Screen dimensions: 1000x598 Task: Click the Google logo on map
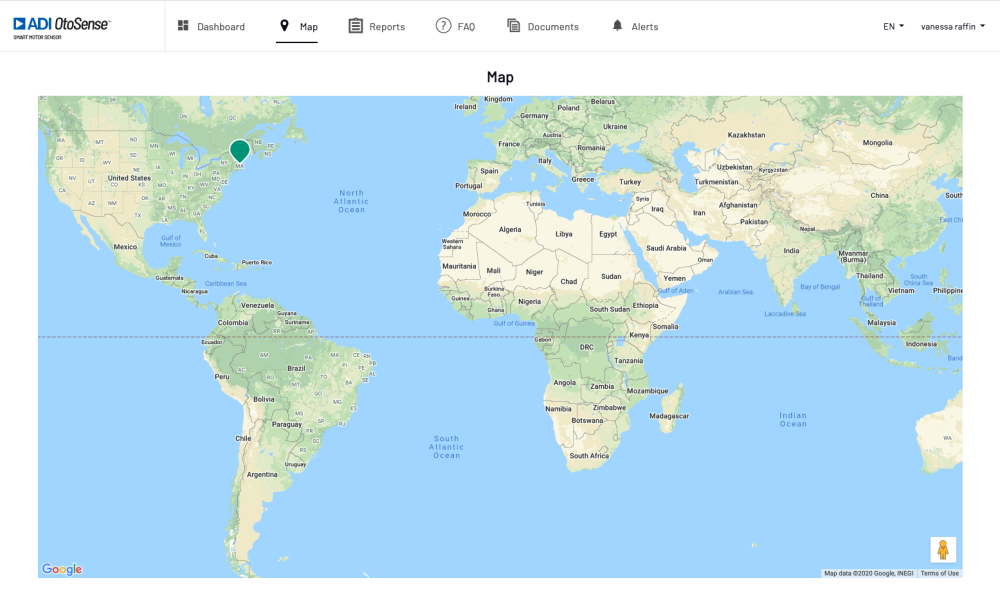tap(62, 569)
